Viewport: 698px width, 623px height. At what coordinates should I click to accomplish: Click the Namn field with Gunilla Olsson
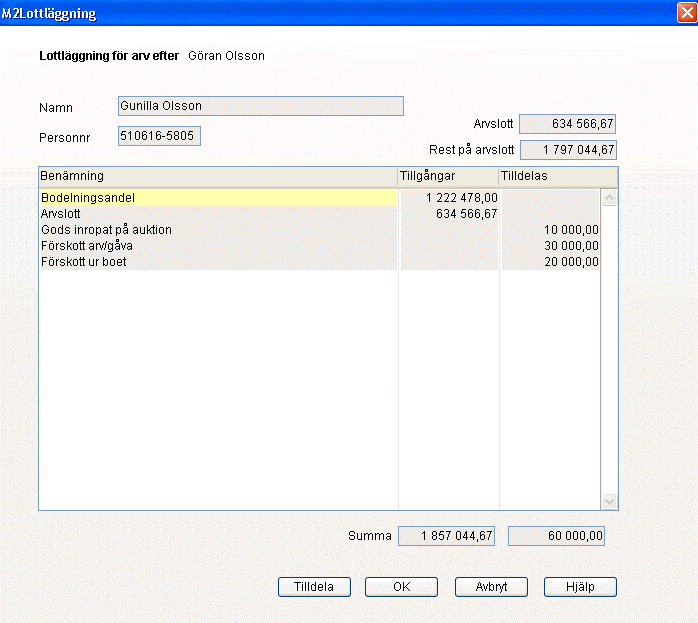point(260,106)
